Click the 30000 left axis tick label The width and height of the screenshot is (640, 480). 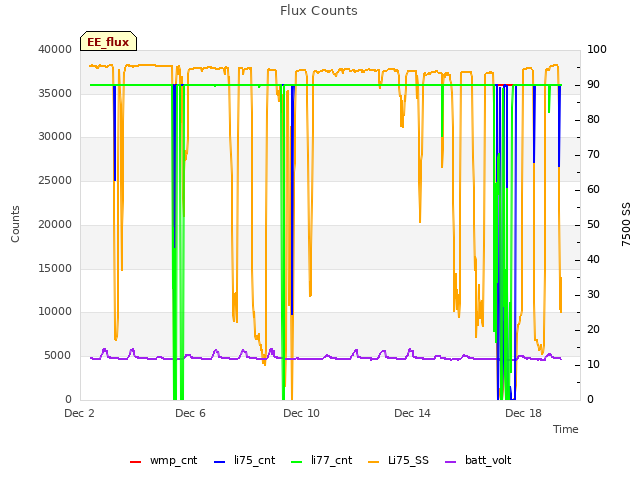tap(55, 137)
